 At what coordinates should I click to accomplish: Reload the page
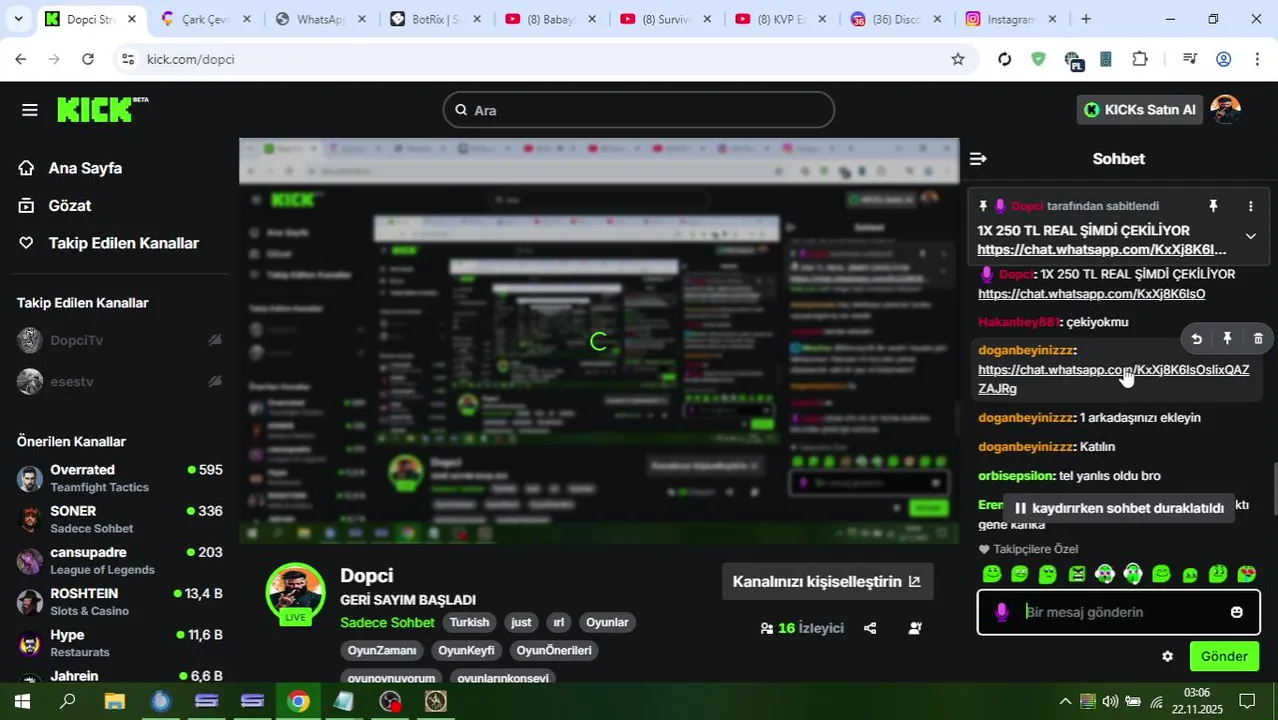(x=88, y=59)
